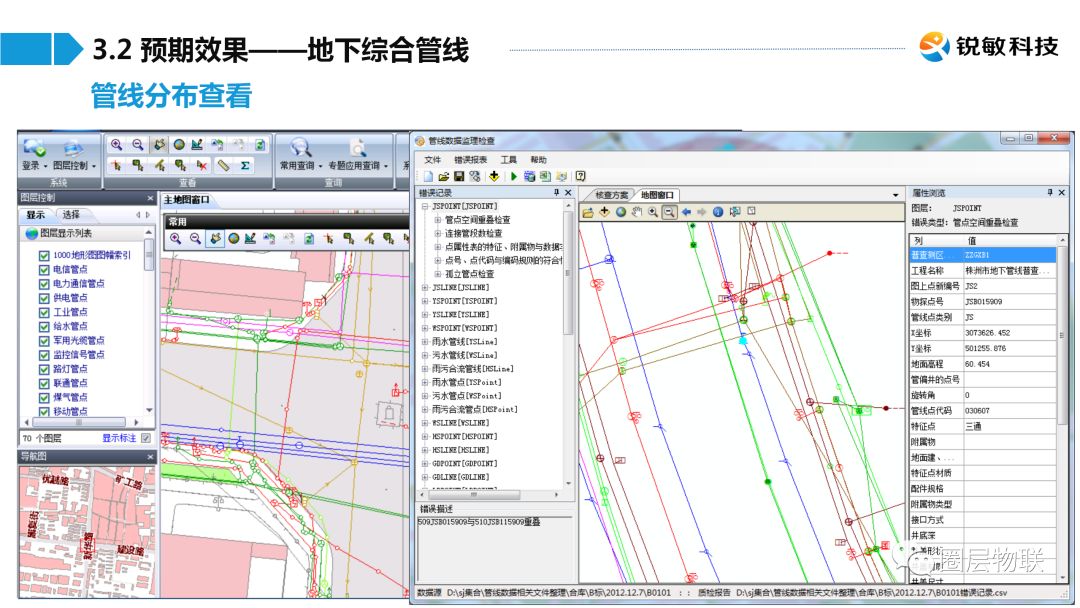This screenshot has width=1080, height=608.
Task: Switch to the 选择 tab in layer control
Action: (x=71, y=215)
